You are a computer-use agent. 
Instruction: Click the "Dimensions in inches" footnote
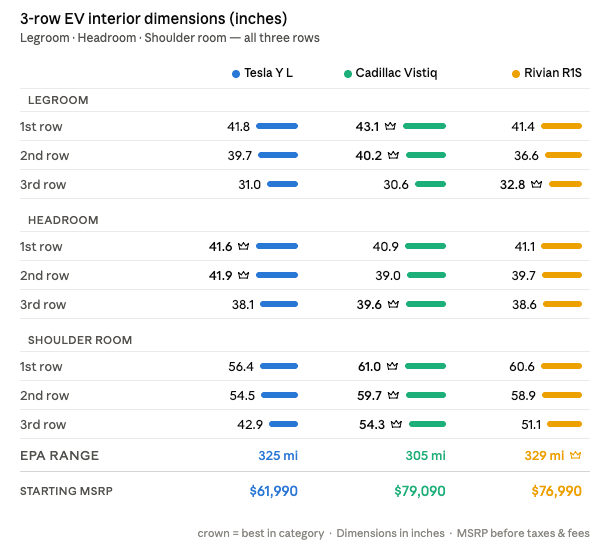tap(390, 533)
